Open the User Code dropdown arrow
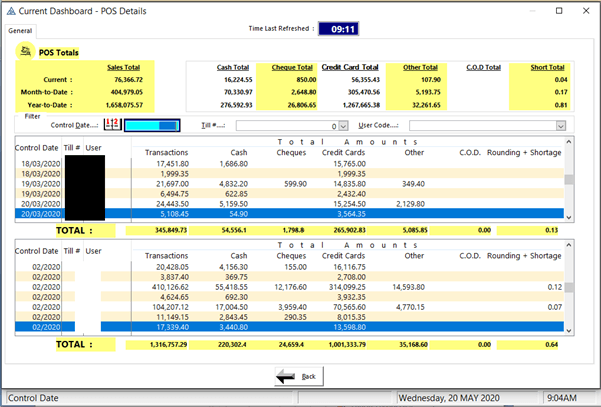601x407 pixels. [561, 126]
